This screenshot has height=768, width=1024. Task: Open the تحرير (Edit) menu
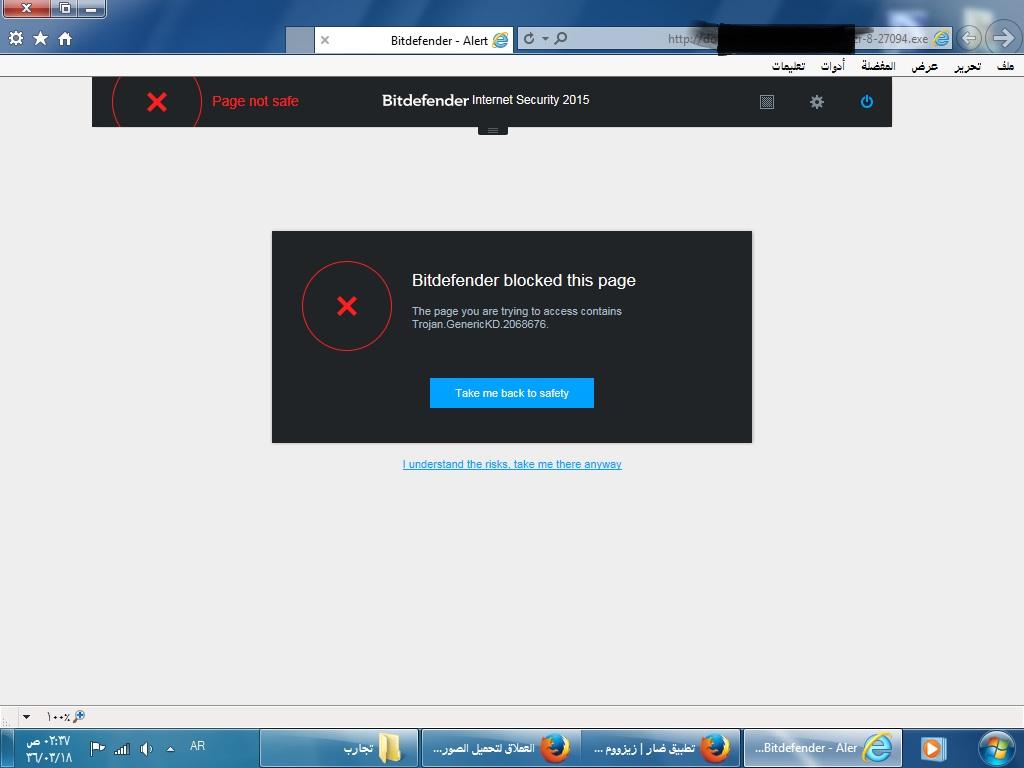point(967,66)
